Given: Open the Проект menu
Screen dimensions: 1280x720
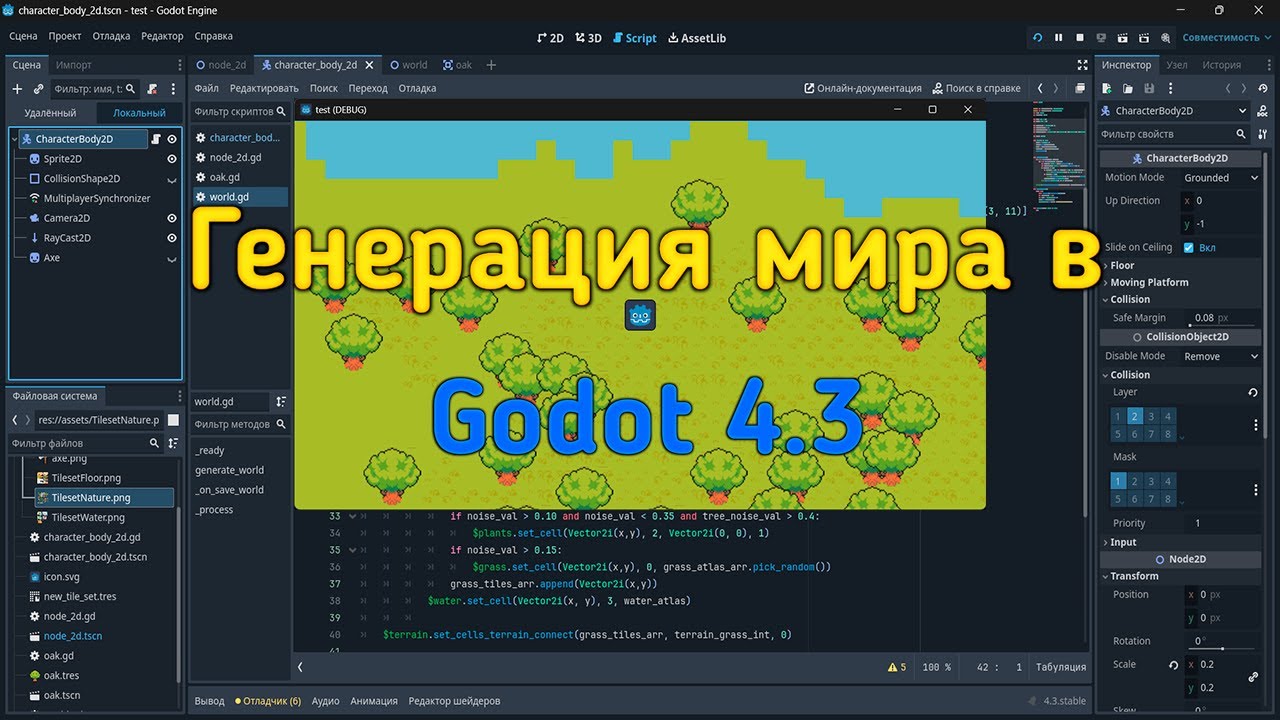Looking at the screenshot, I should coord(65,36).
